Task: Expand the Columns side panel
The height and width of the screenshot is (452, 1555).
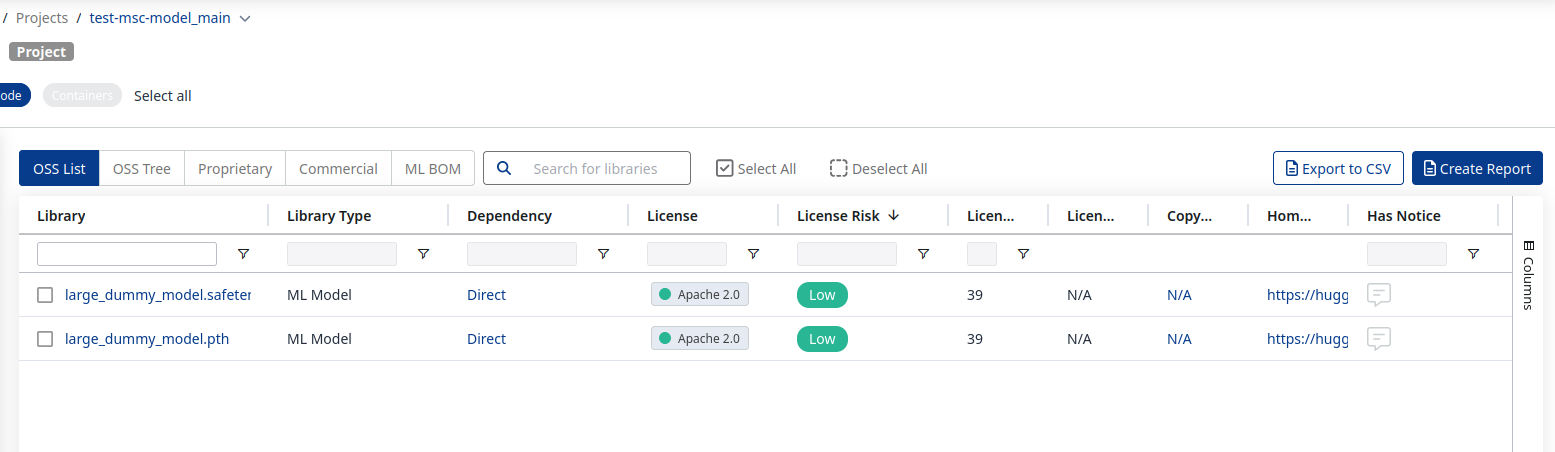Action: point(1527,275)
